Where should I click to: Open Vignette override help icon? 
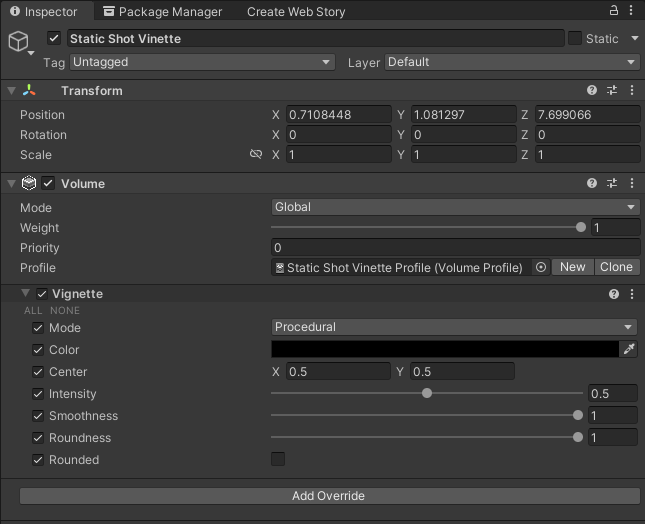tap(614, 294)
